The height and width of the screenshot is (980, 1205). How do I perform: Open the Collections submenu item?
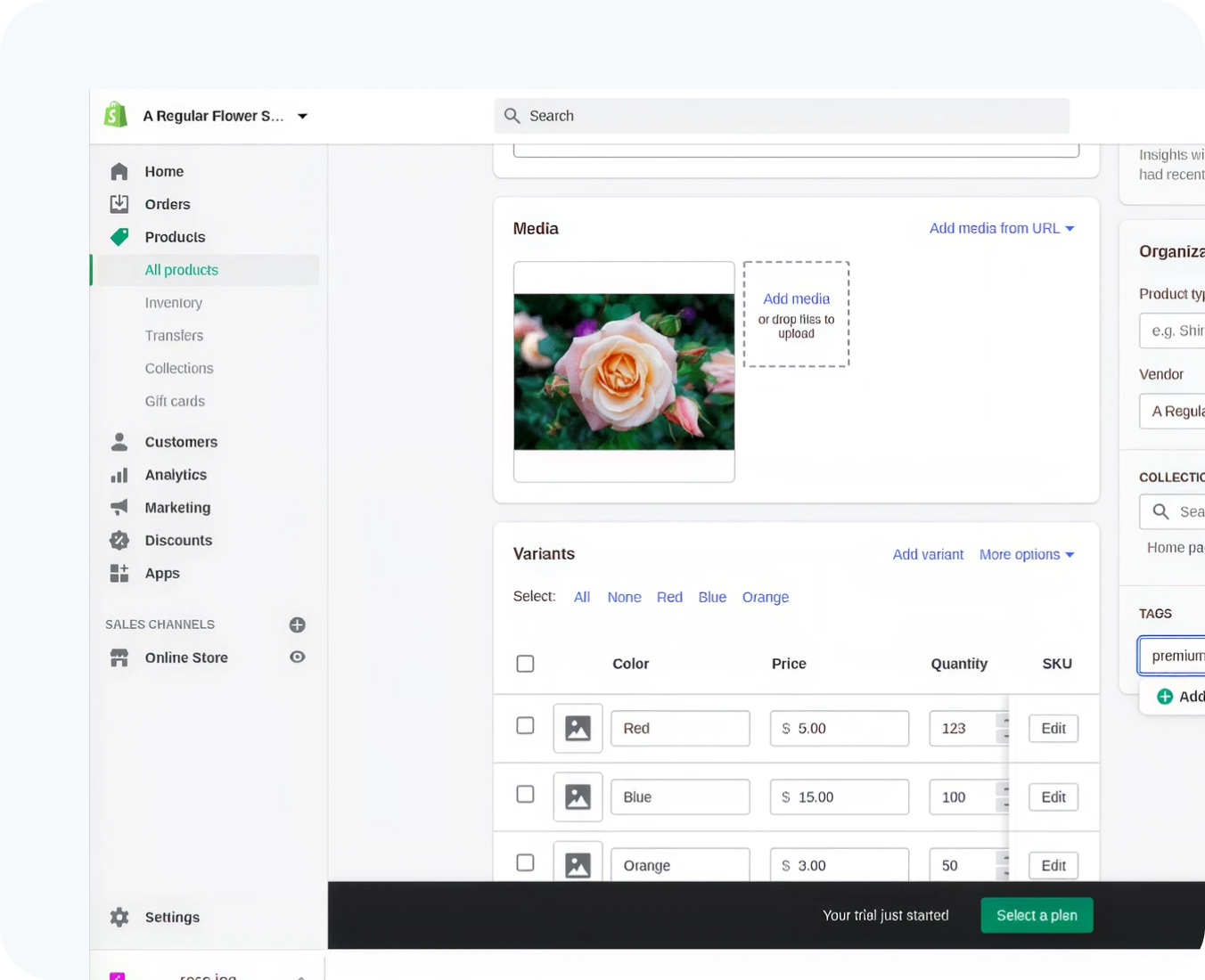tap(179, 369)
